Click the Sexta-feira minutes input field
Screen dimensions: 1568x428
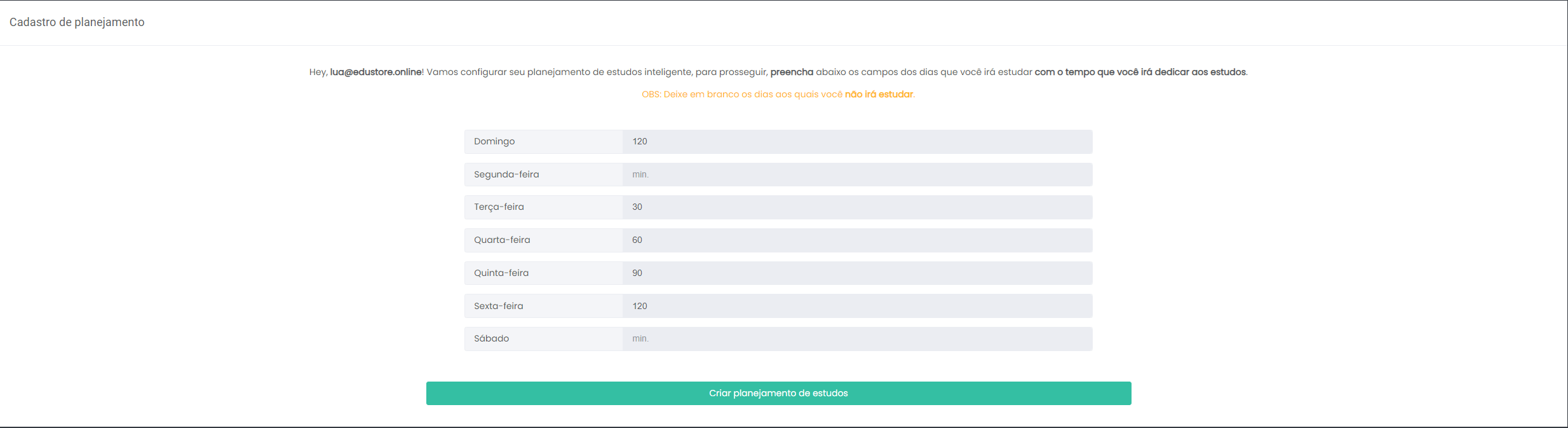(x=856, y=306)
